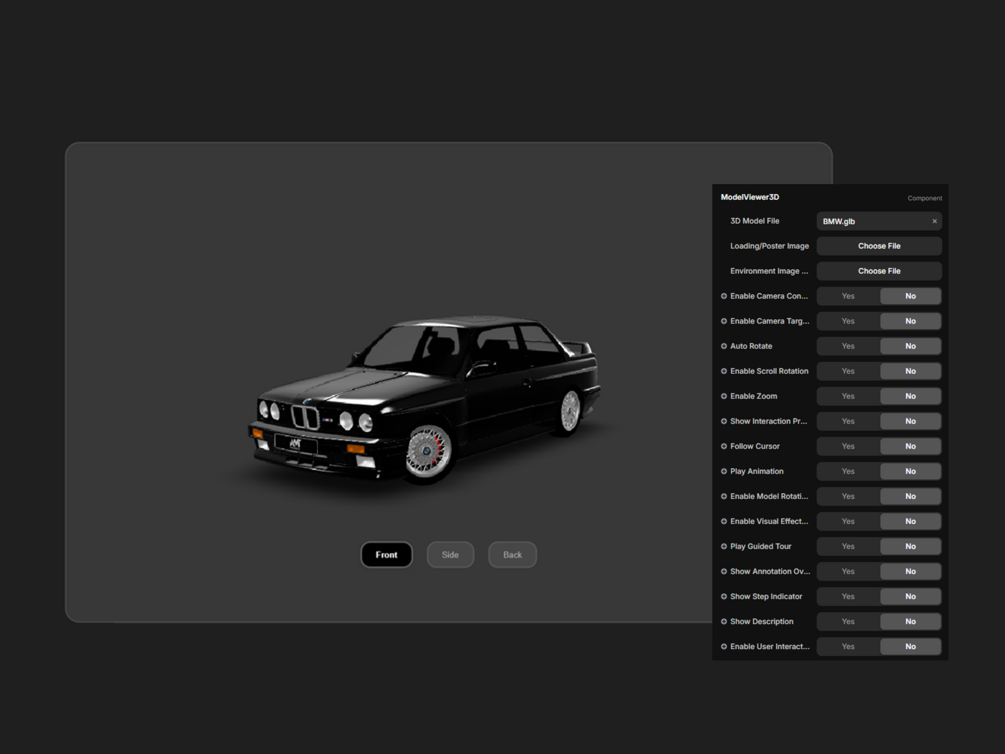This screenshot has width=1005, height=754.
Task: Set Show Description to Yes
Action: click(848, 621)
